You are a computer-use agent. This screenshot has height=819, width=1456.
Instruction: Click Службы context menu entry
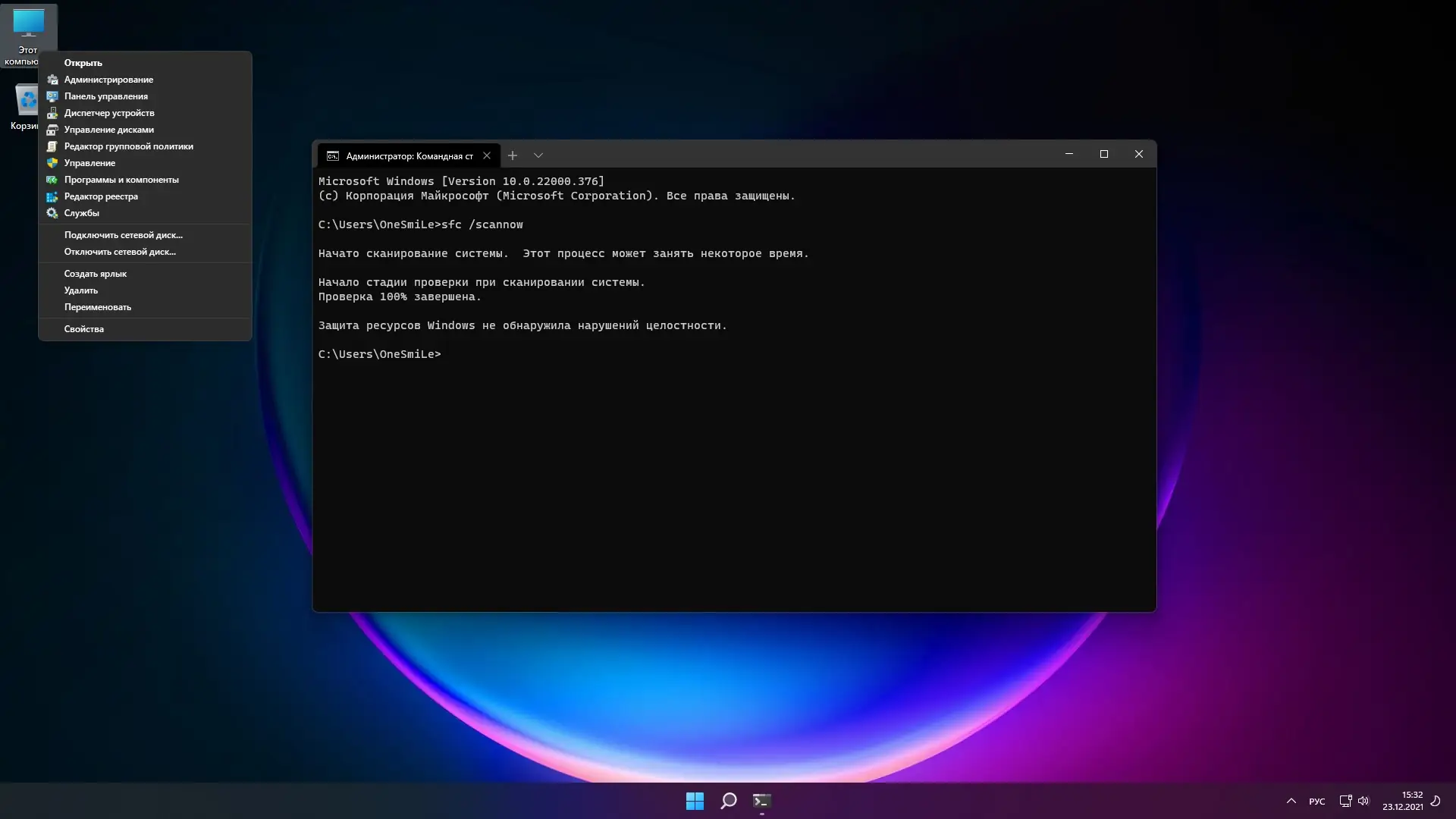pos(82,213)
